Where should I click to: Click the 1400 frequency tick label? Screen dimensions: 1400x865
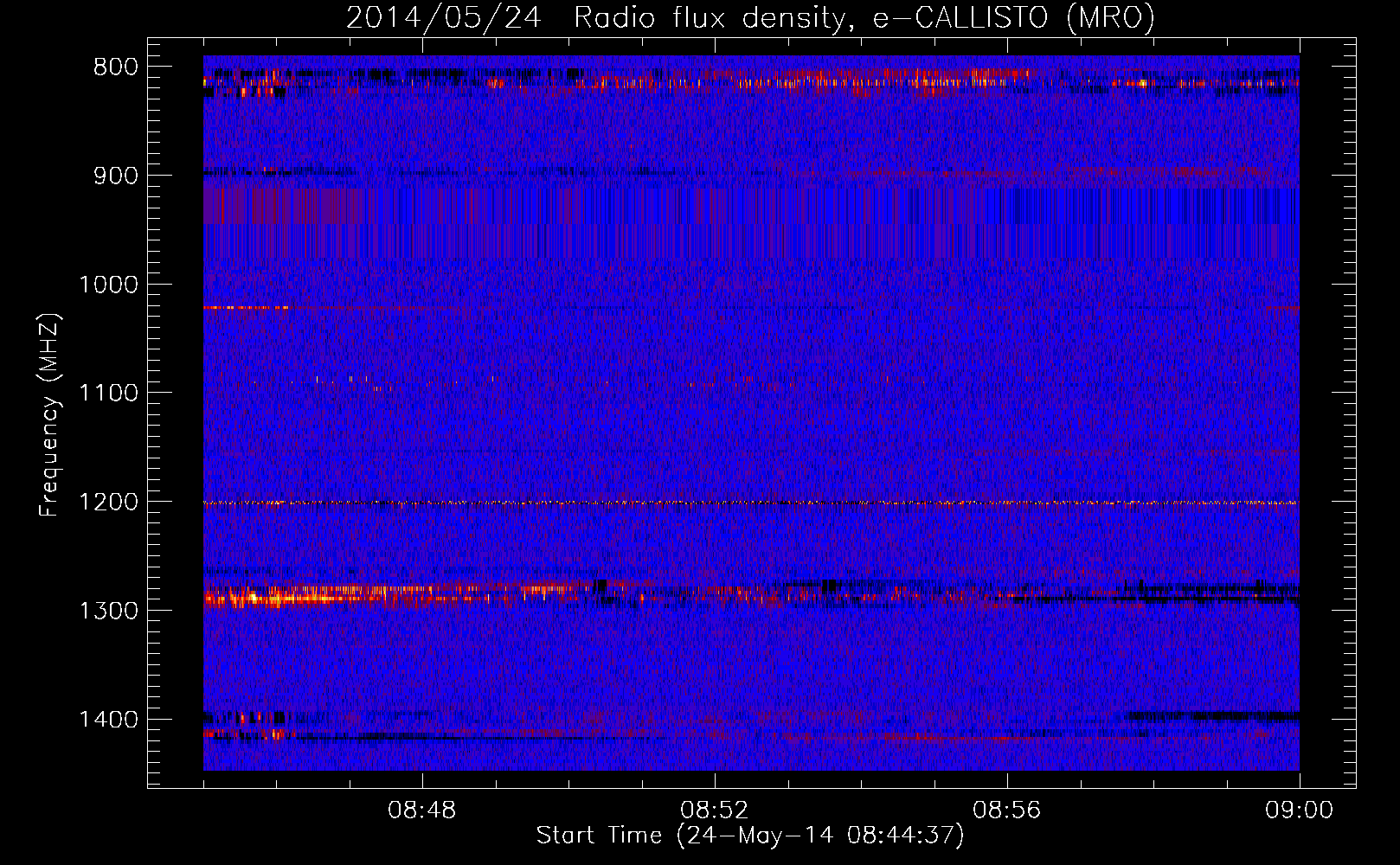coord(108,720)
